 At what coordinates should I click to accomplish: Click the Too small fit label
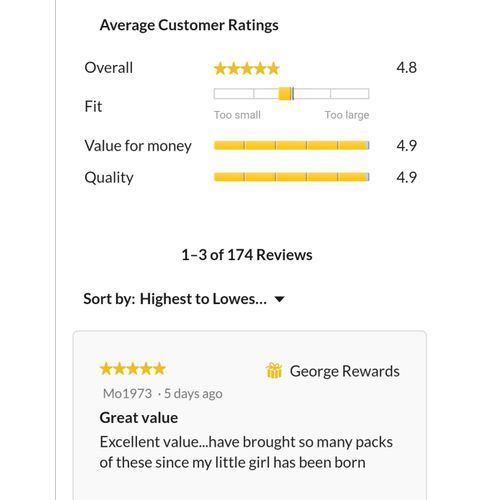tap(237, 115)
